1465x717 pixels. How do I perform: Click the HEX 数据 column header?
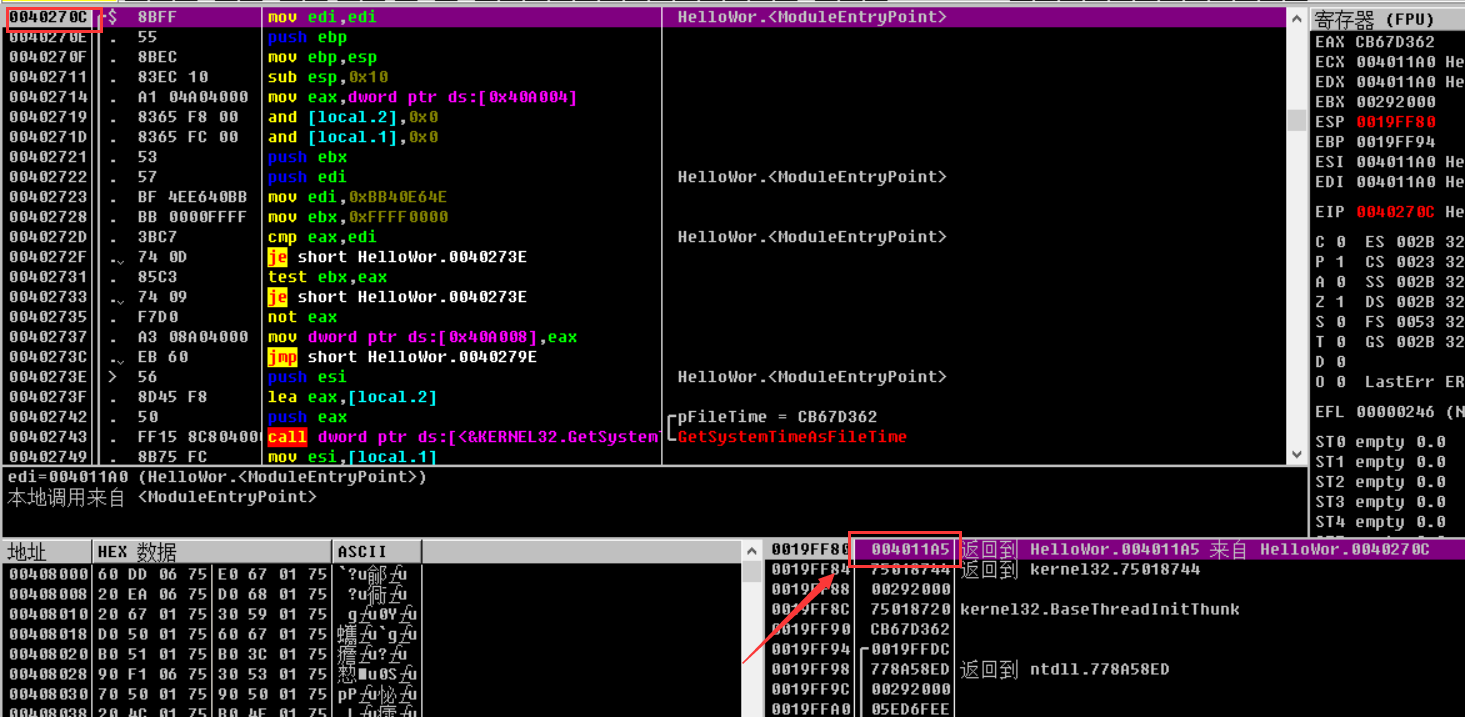coord(212,551)
